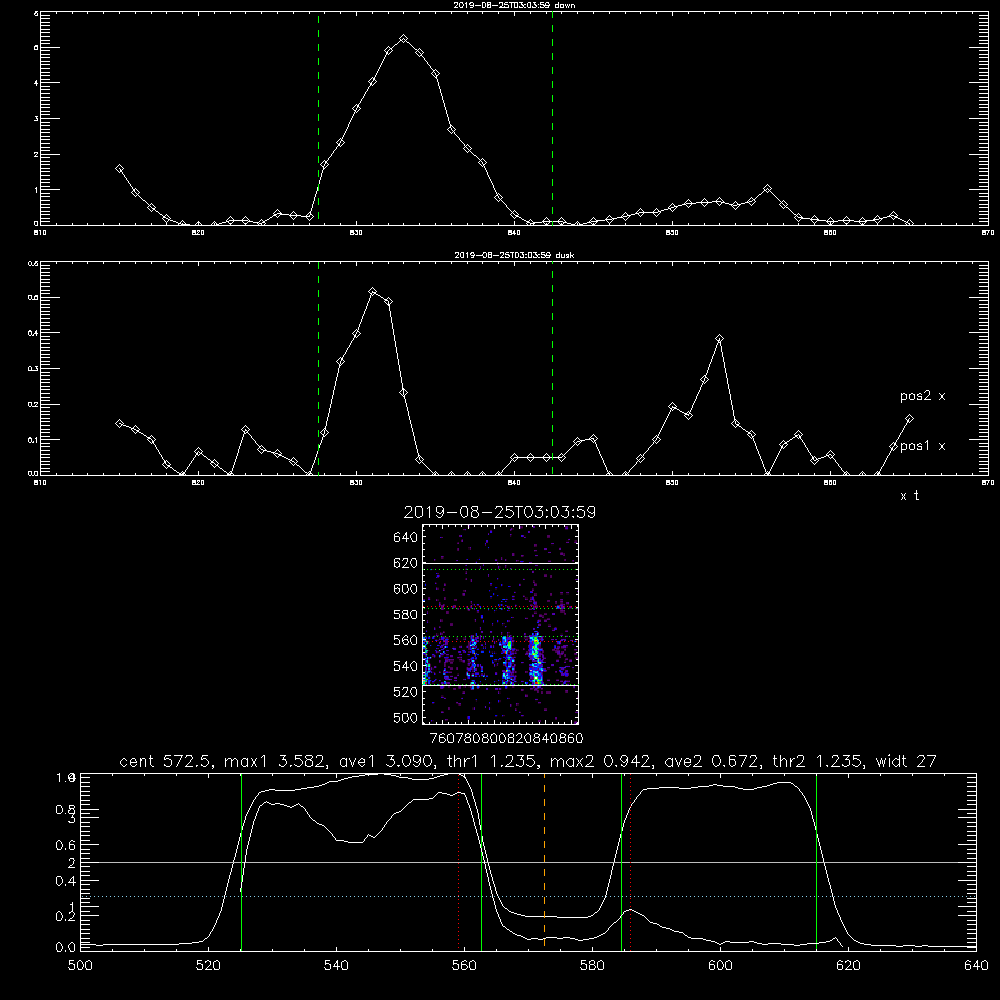
Task: Click the 'x t' label below the dusk plot
Action: [x=909, y=496]
